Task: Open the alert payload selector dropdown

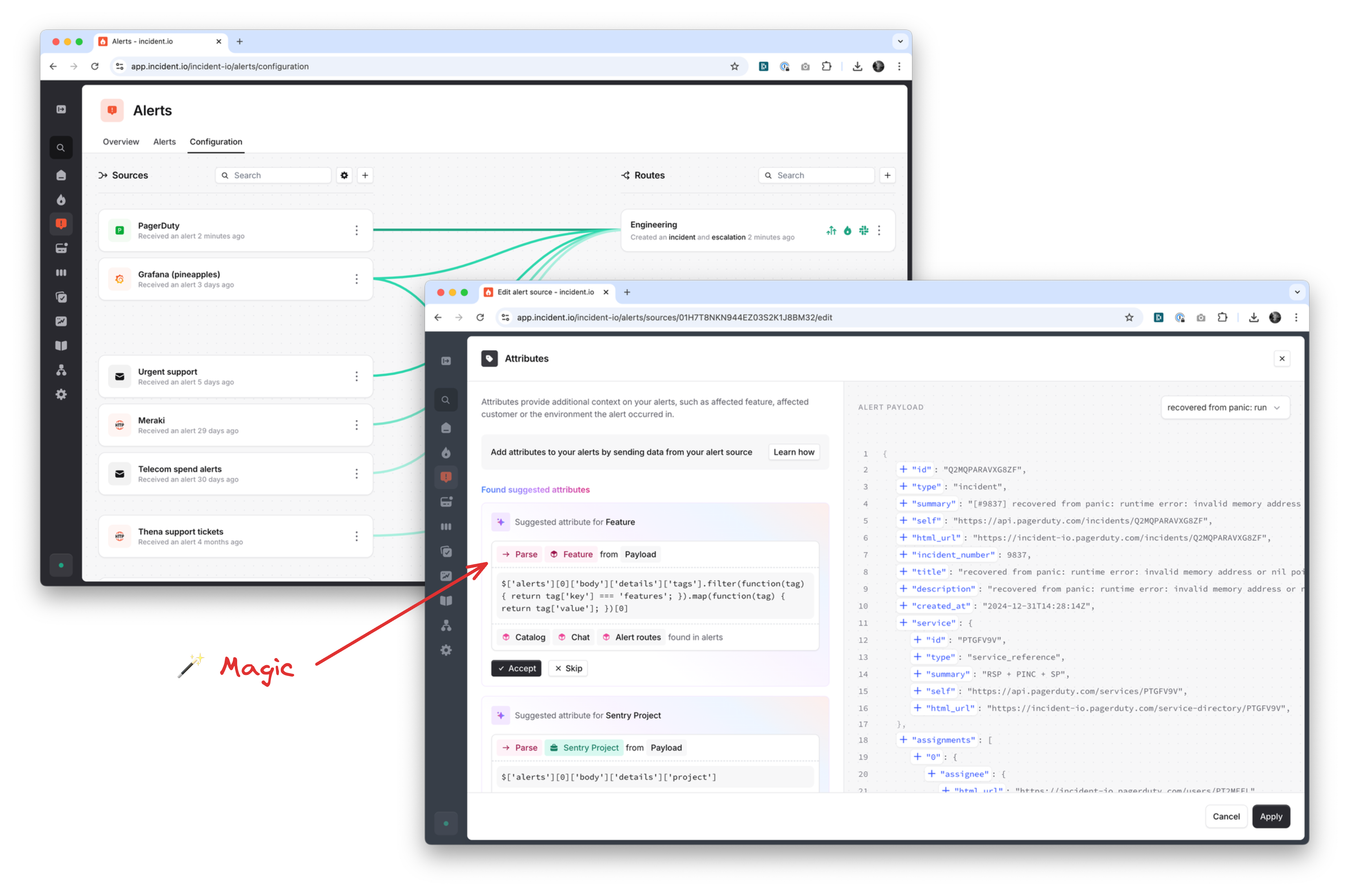Action: [x=1225, y=408]
